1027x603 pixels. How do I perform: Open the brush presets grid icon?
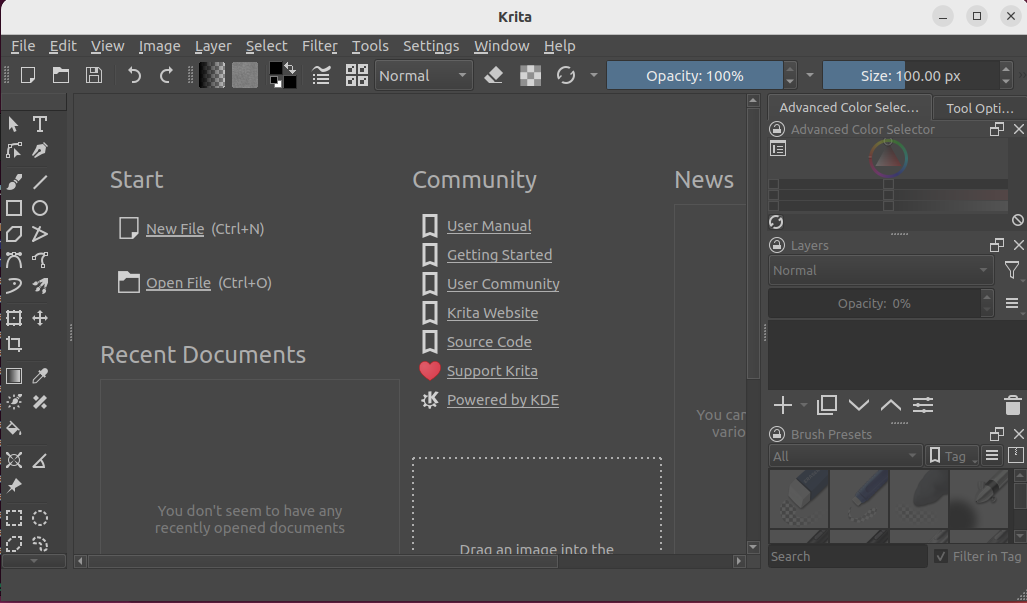357,75
